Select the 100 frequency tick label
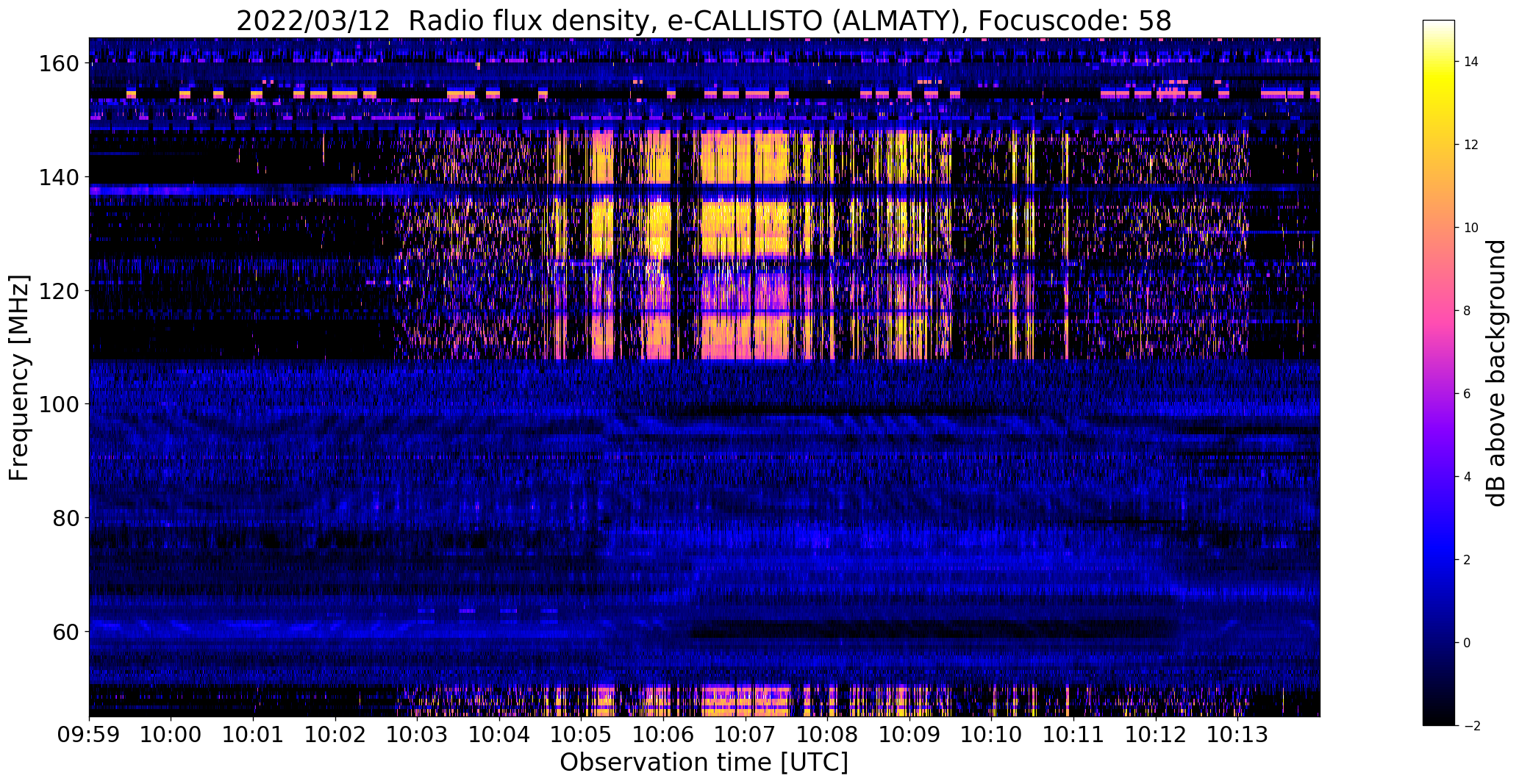Image resolution: width=1519 pixels, height=784 pixels. (60, 404)
